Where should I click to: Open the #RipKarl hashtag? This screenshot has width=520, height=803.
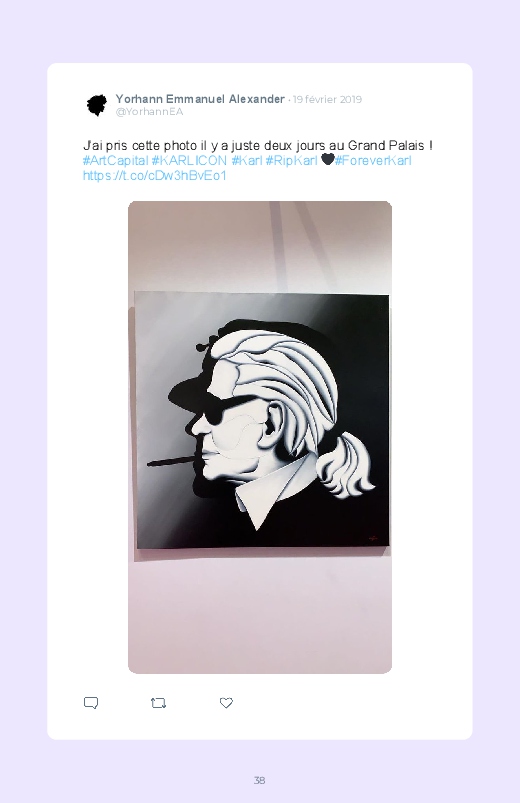pos(292,161)
